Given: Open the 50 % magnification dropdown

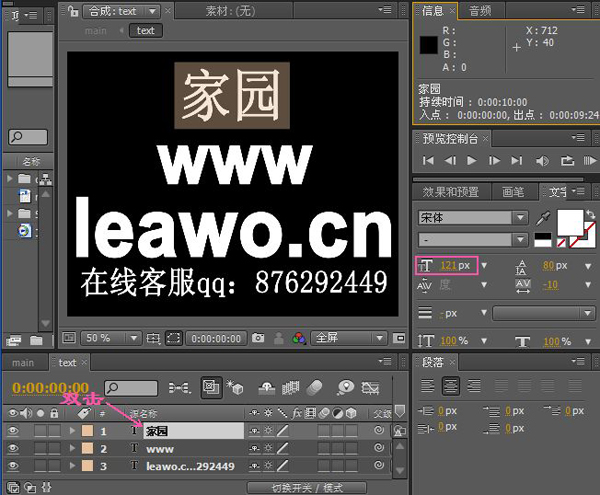Looking at the screenshot, I should pos(111,338).
